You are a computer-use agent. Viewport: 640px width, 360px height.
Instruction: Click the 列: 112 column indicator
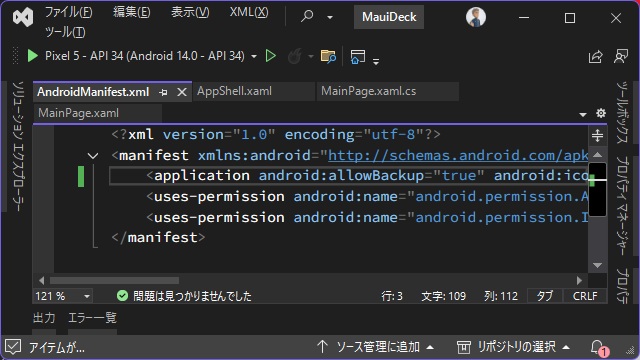coord(501,296)
